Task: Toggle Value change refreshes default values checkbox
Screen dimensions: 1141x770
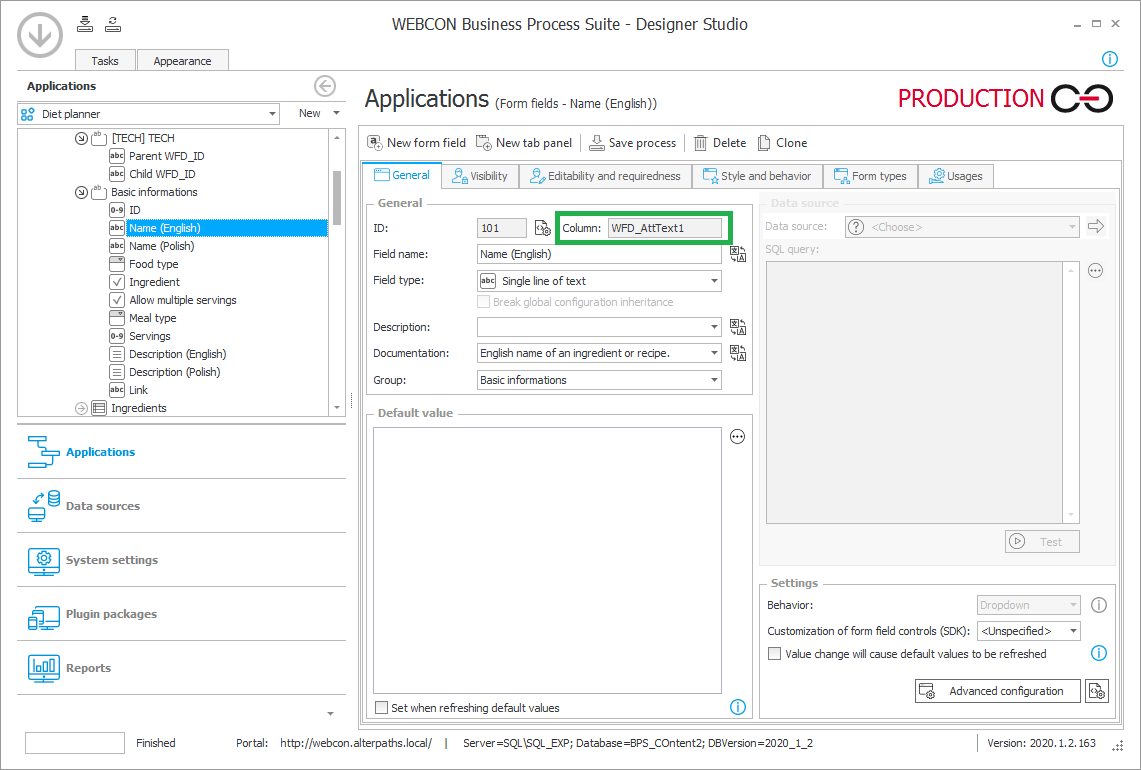Action: pyautogui.click(x=774, y=654)
